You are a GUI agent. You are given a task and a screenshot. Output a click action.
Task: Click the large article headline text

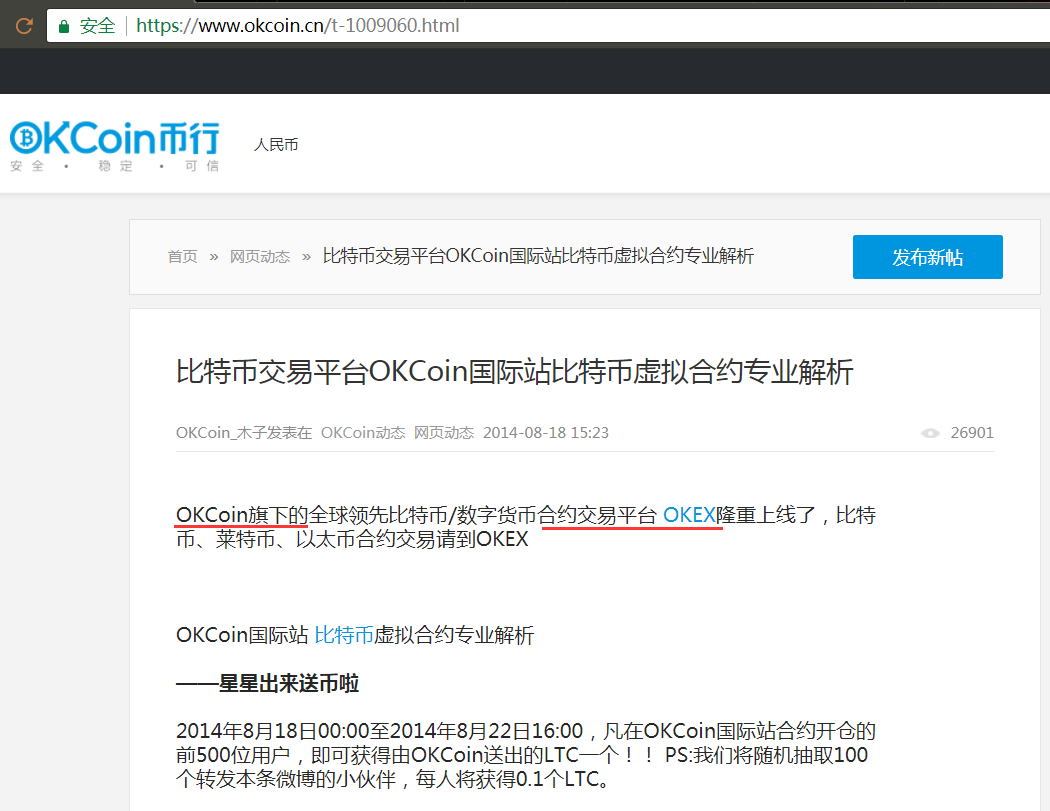point(514,373)
